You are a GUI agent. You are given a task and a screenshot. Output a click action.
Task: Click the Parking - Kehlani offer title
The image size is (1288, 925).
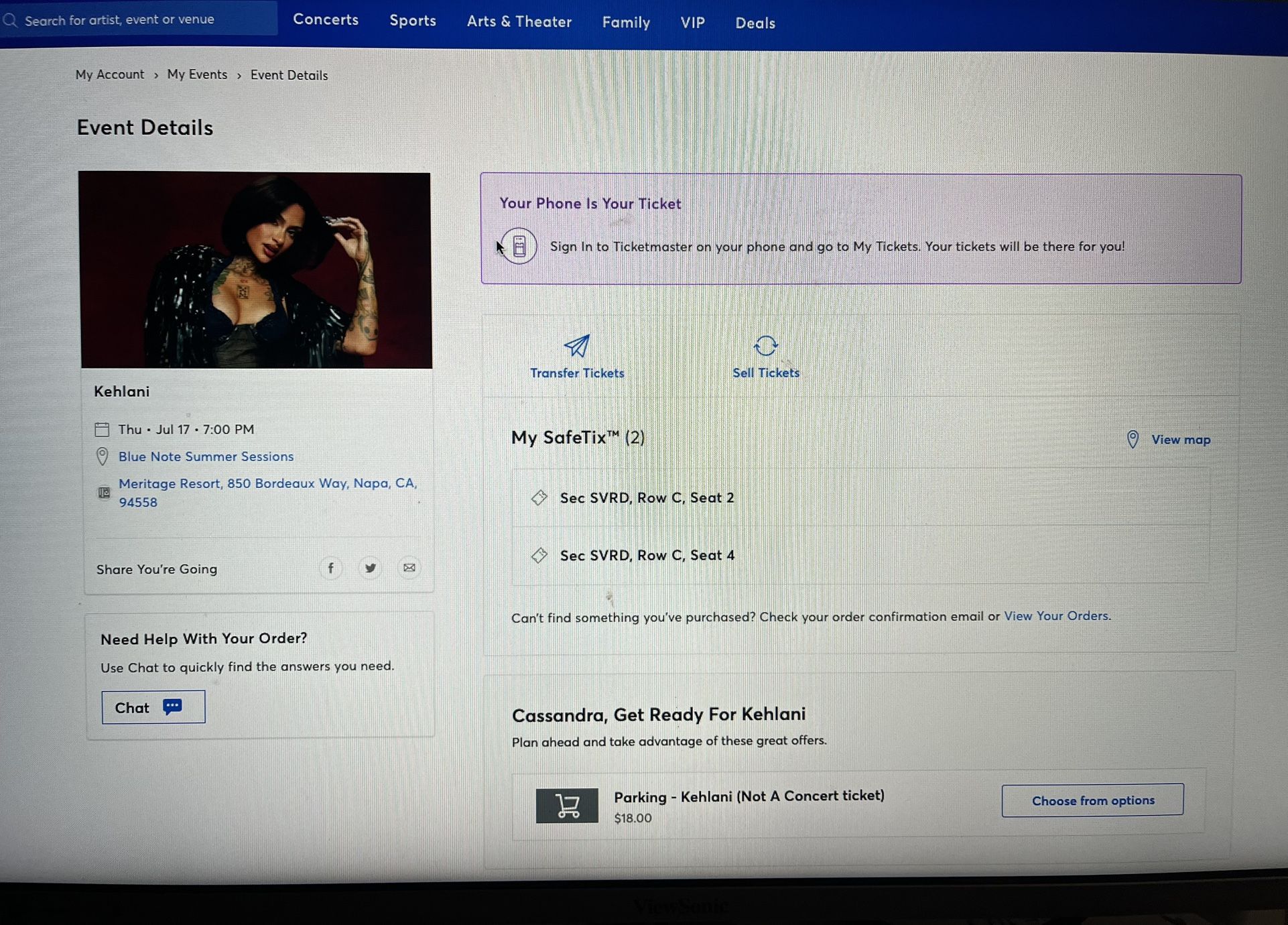(749, 796)
